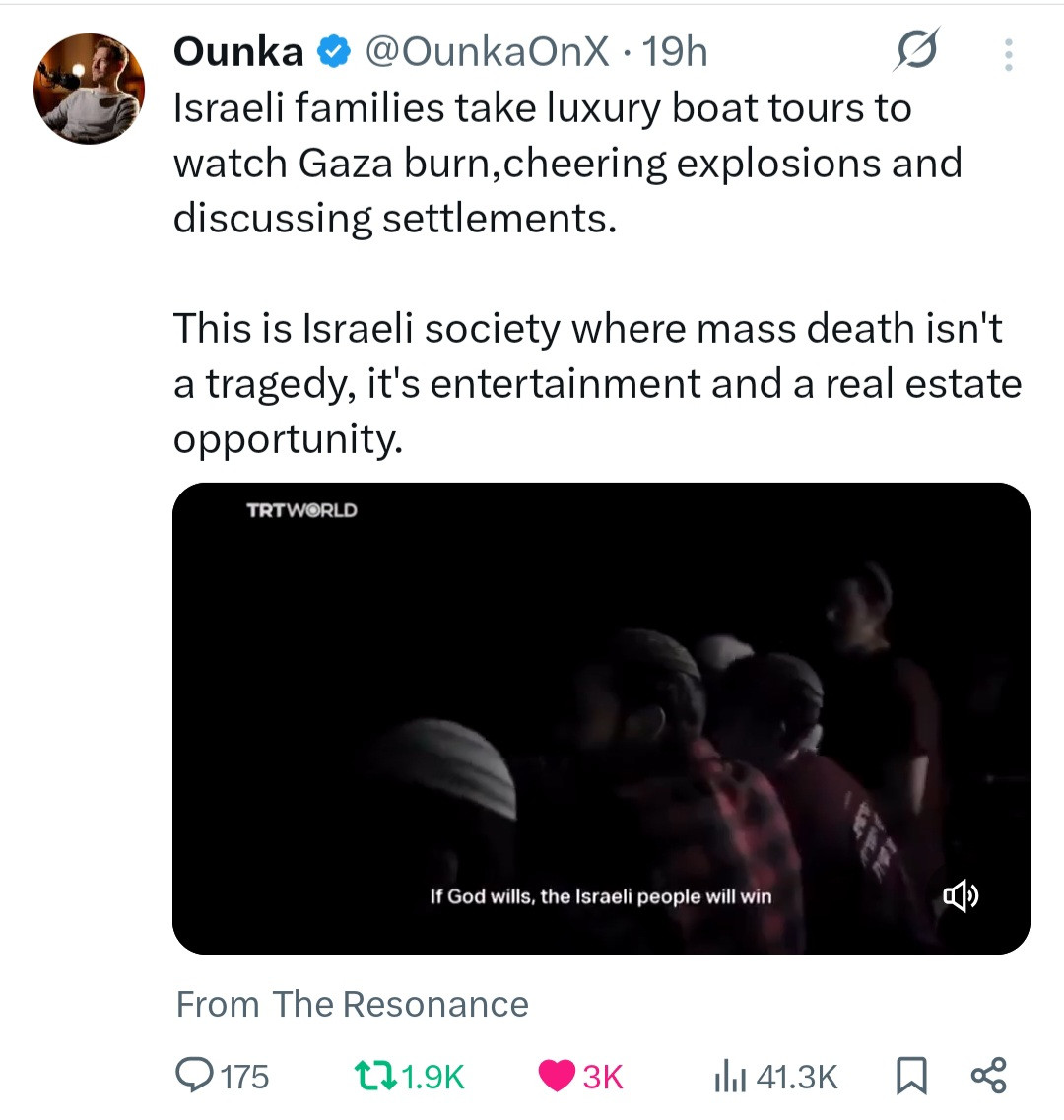The height and width of the screenshot is (1120, 1064).
Task: Share the post via share icon
Action: [988, 1075]
